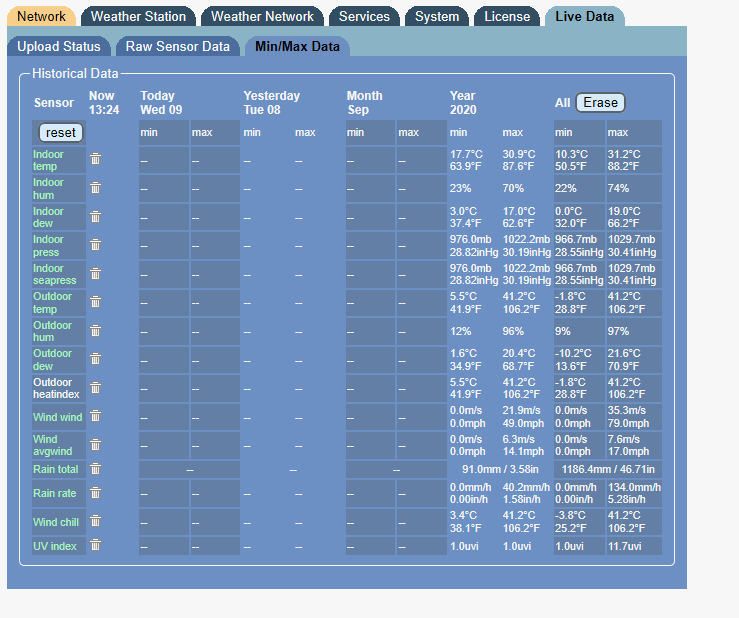The width and height of the screenshot is (739, 618).
Task: Select the License tab
Action: [x=507, y=16]
